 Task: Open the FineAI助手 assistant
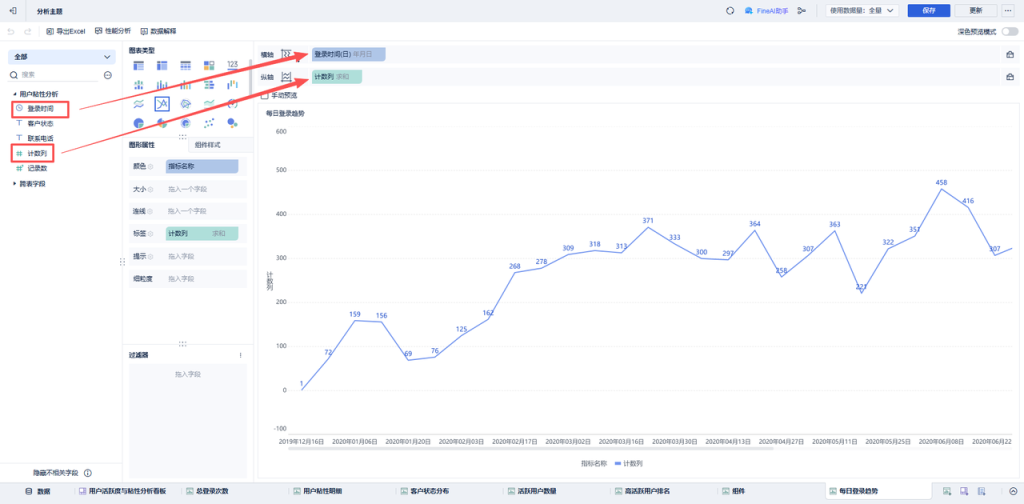coord(767,10)
